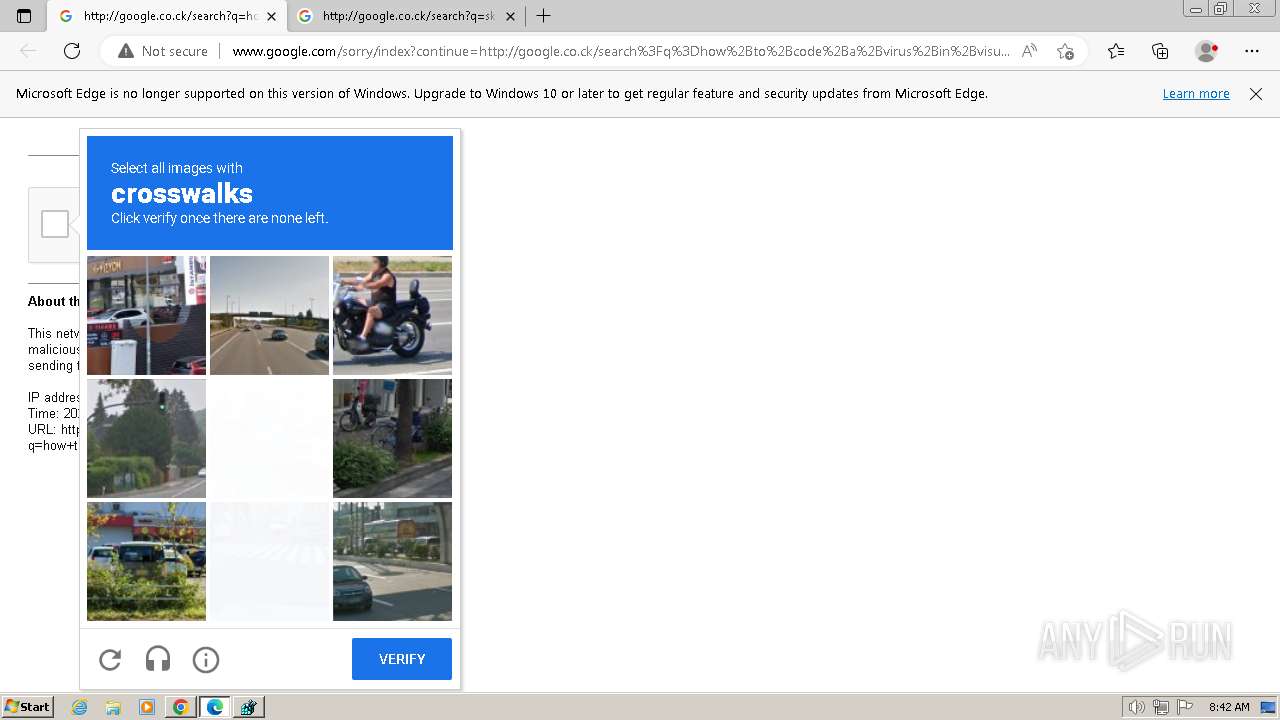Select the traffic light and trees tile

pos(146,438)
